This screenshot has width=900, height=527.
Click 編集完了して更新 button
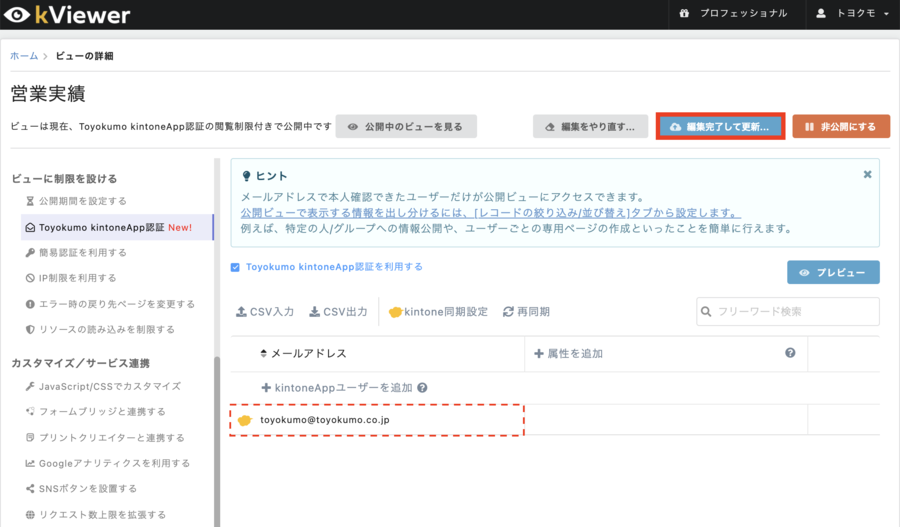pos(720,126)
